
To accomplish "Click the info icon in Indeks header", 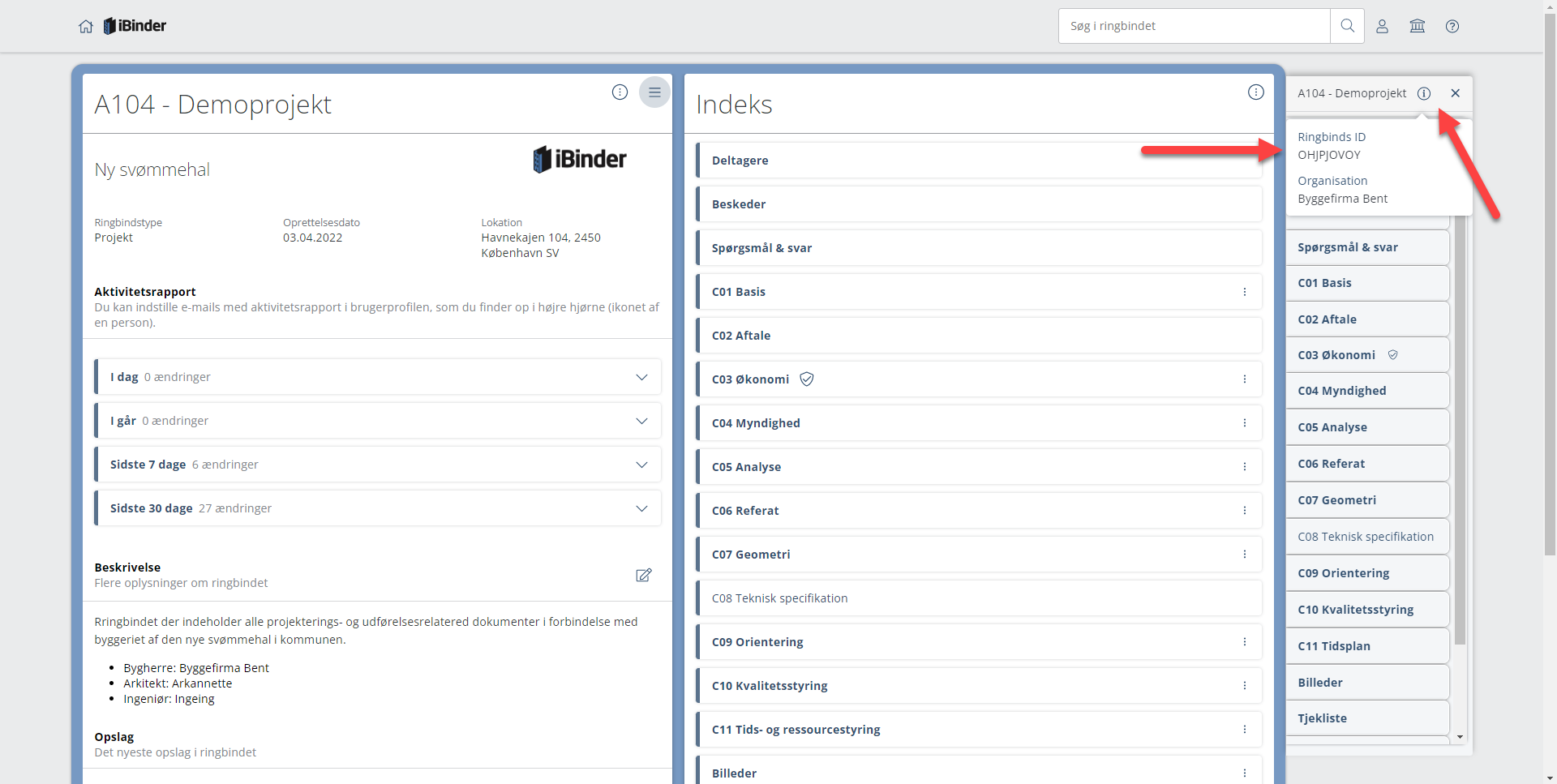I will (x=1255, y=92).
